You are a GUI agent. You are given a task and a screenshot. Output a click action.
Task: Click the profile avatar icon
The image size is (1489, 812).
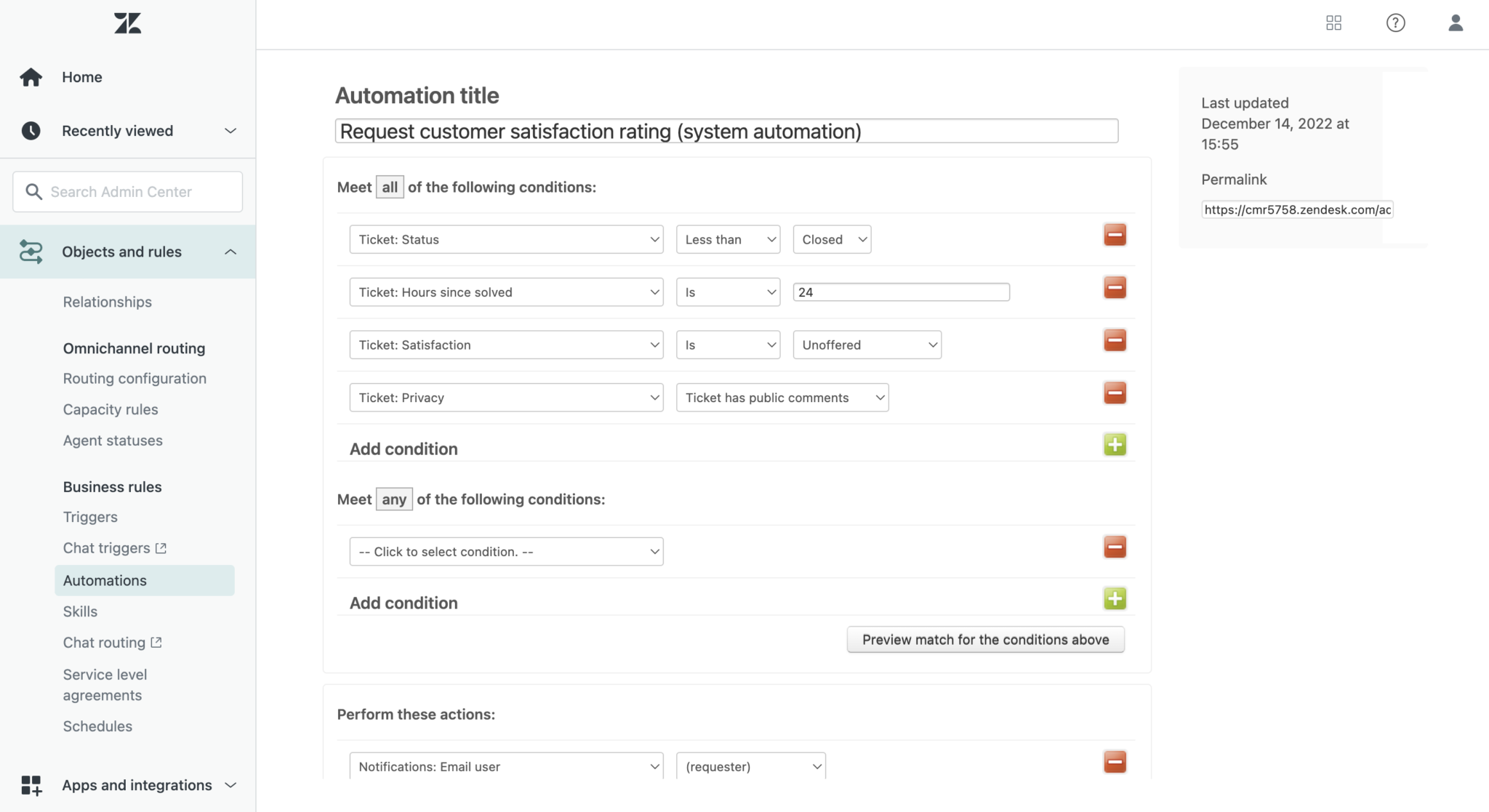[1456, 23]
